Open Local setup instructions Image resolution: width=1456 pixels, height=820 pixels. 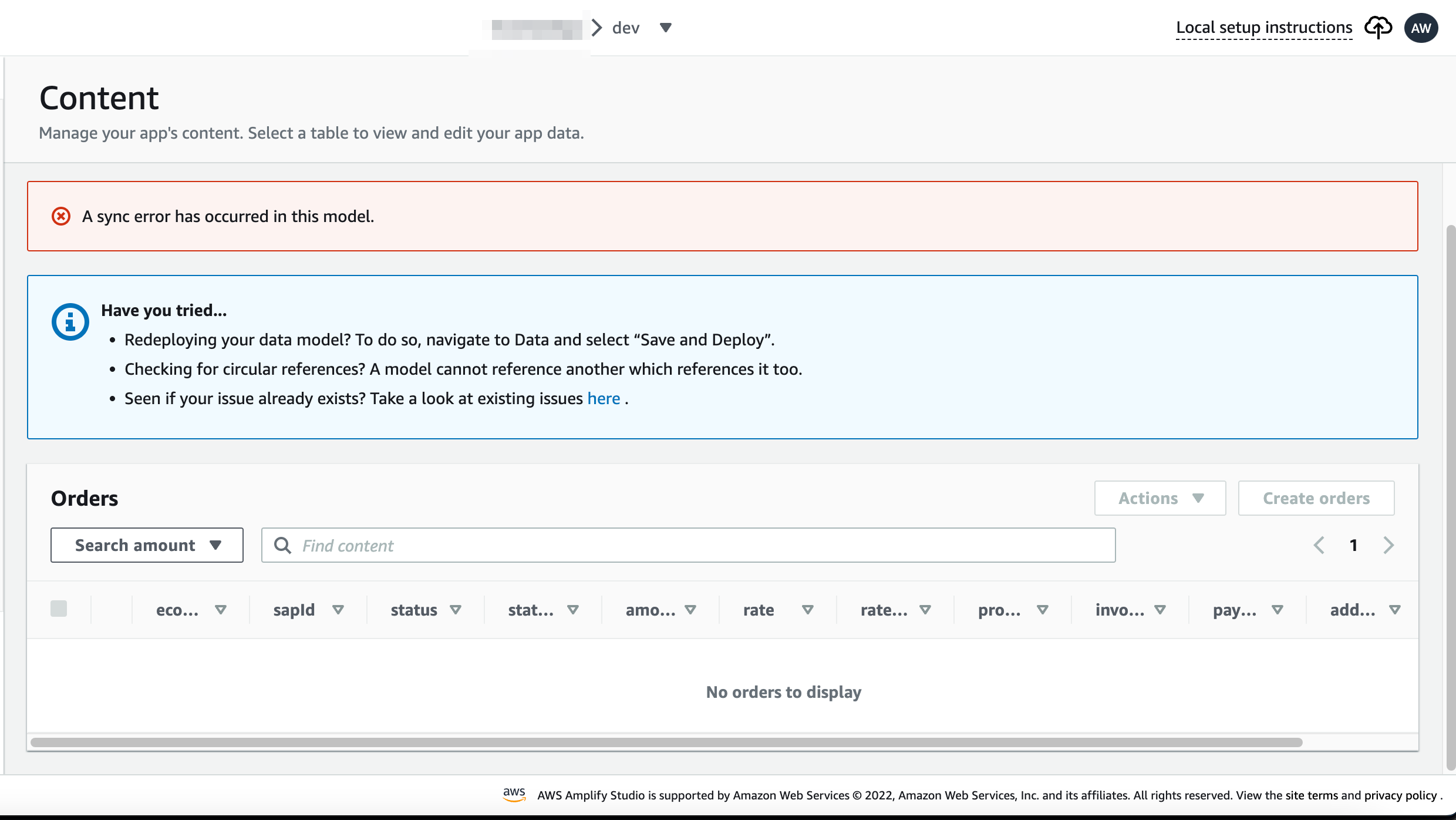1264,28
